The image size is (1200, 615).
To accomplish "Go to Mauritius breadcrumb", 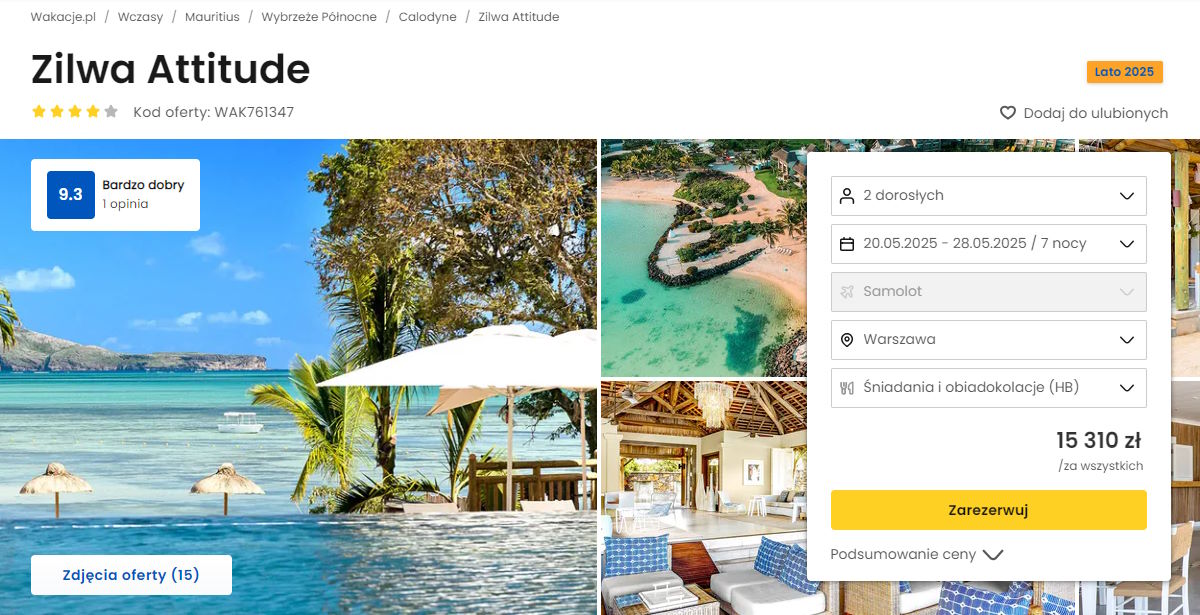I will (212, 17).
